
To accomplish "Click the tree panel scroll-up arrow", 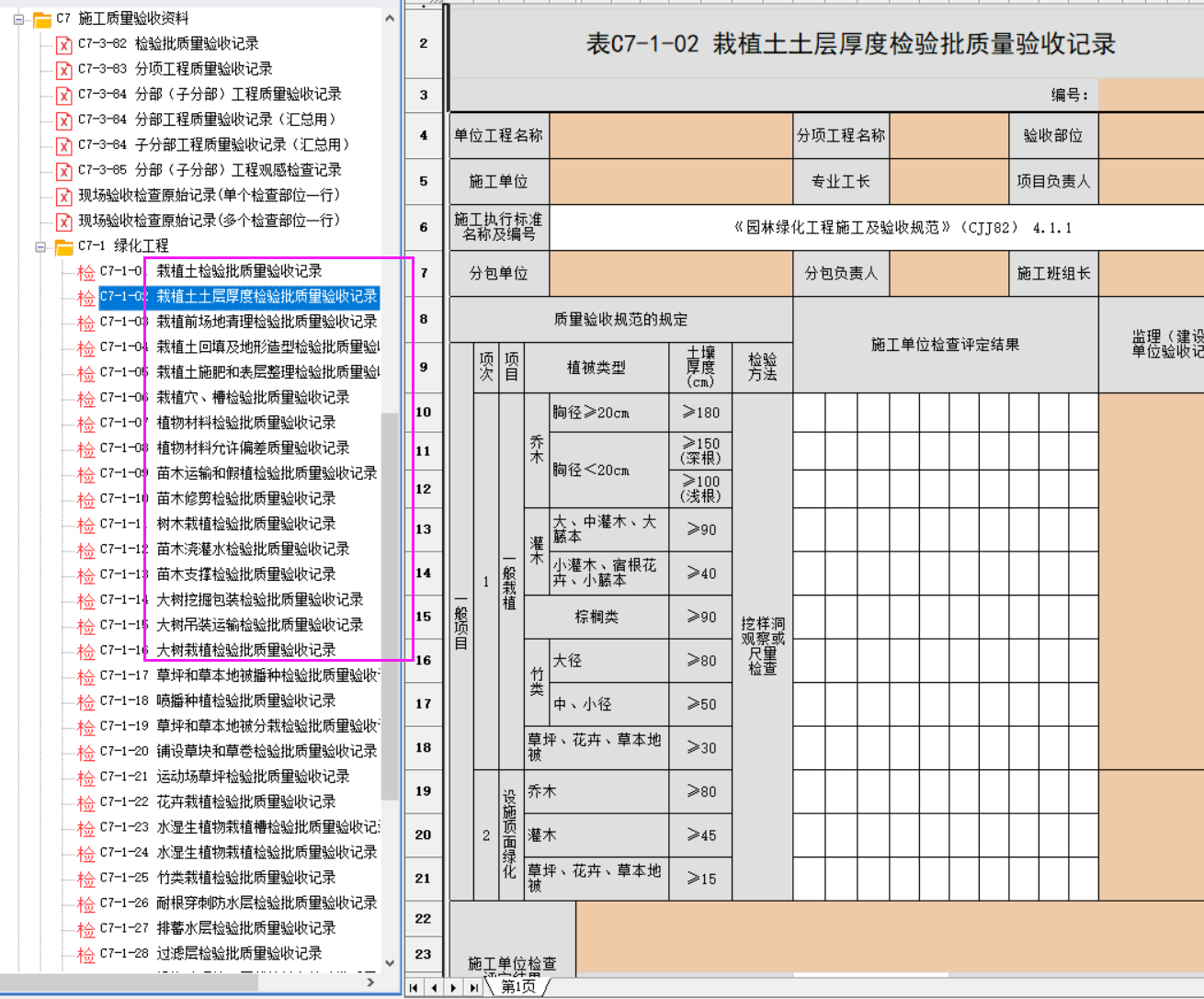I will 390,18.
